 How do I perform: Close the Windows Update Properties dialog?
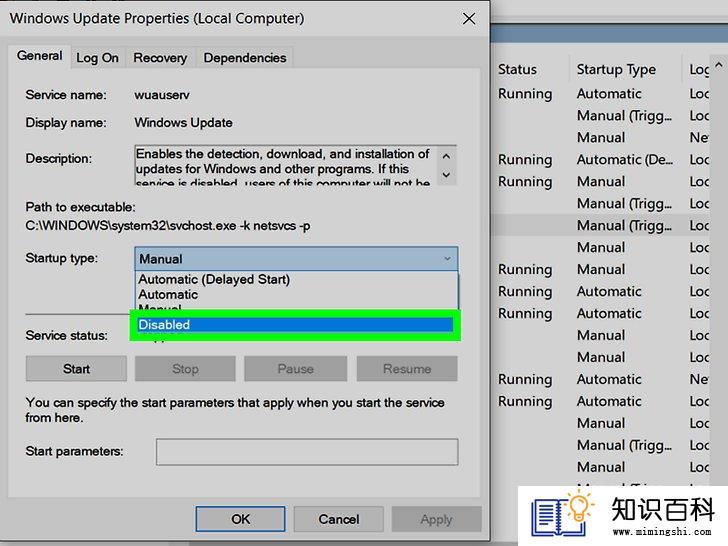point(469,19)
